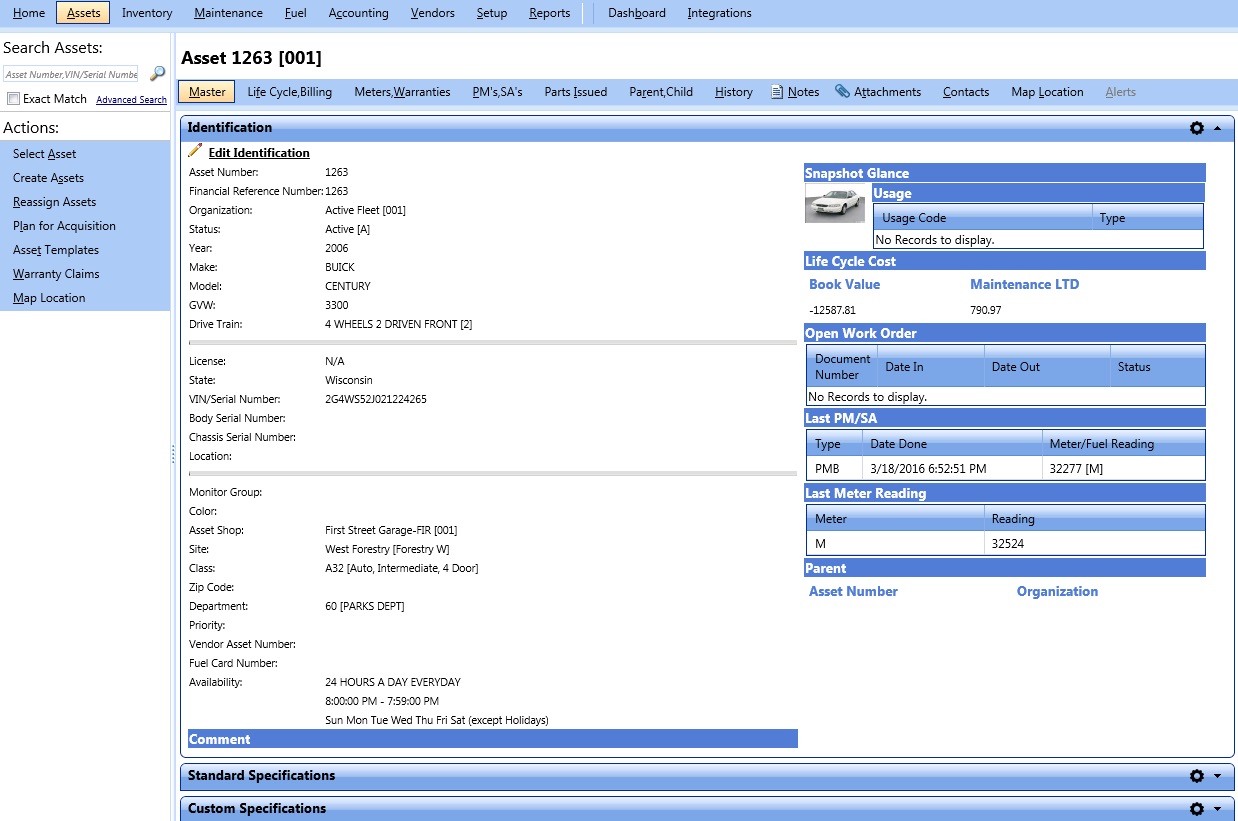Click the Comment section header
Screen dimensions: 1238x821
tap(493, 739)
